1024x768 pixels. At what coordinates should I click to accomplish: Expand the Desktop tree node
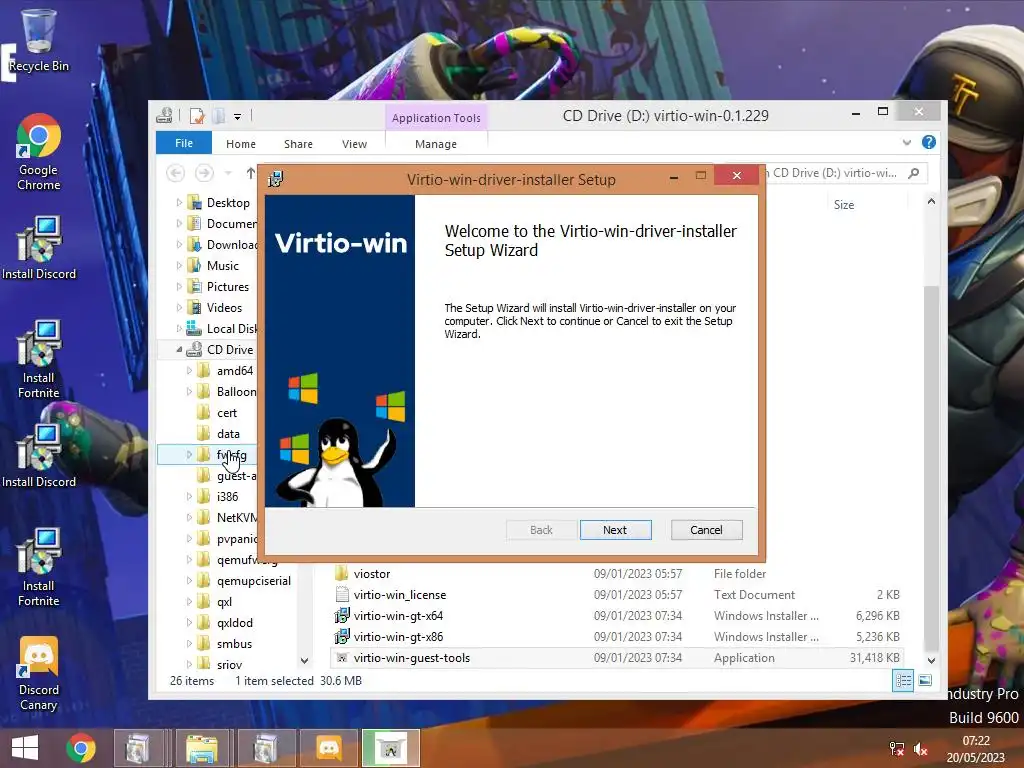point(179,203)
